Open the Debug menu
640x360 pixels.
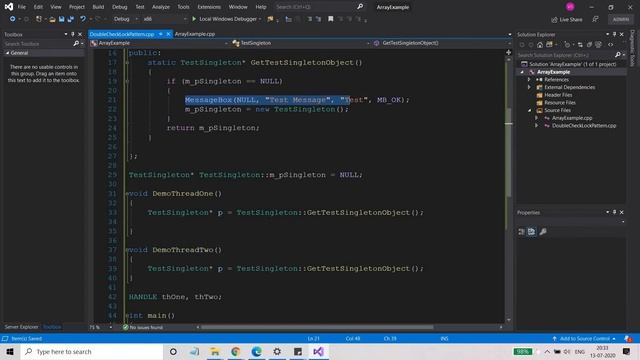120,7
